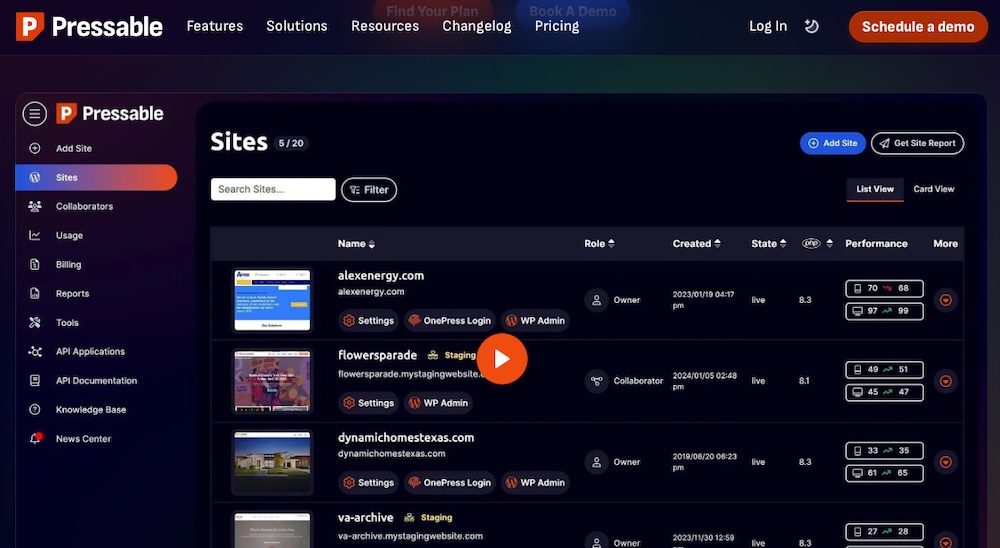Click Owner role icon for alexenergy.com
Image resolution: width=1000 pixels, height=548 pixels.
[x=596, y=300]
